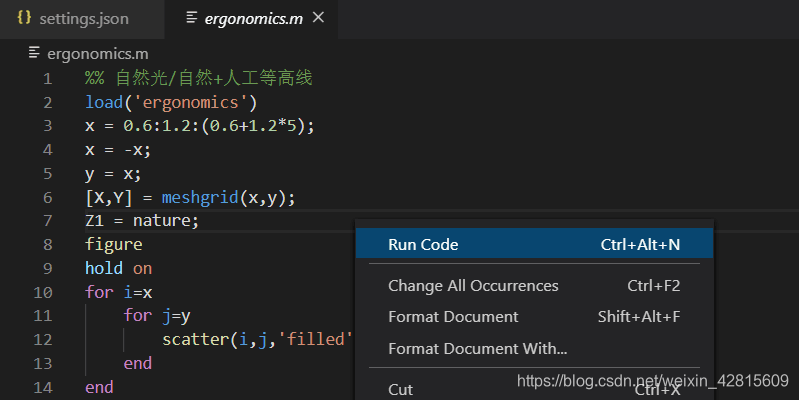
Task: Click 'hold on' on line 9
Action: pos(118,268)
